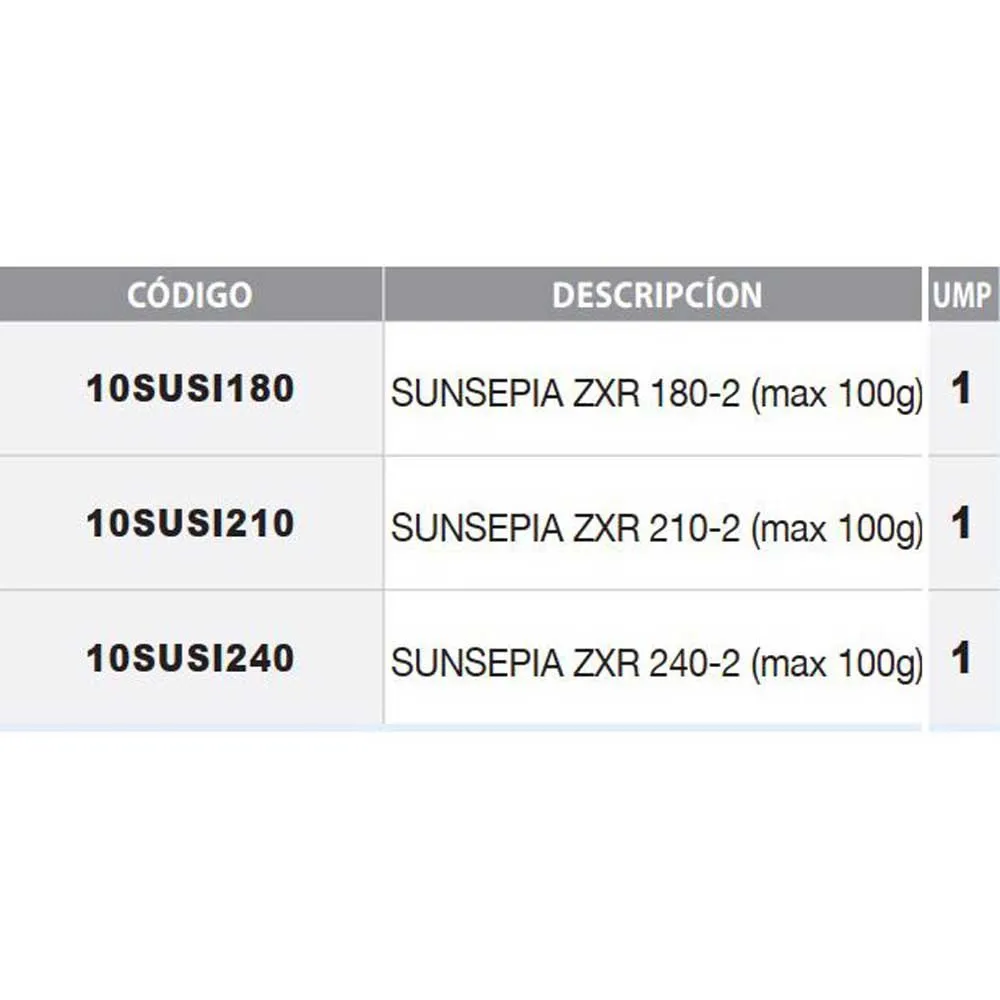Select product code 10SUSI210

pyautogui.click(x=190, y=523)
